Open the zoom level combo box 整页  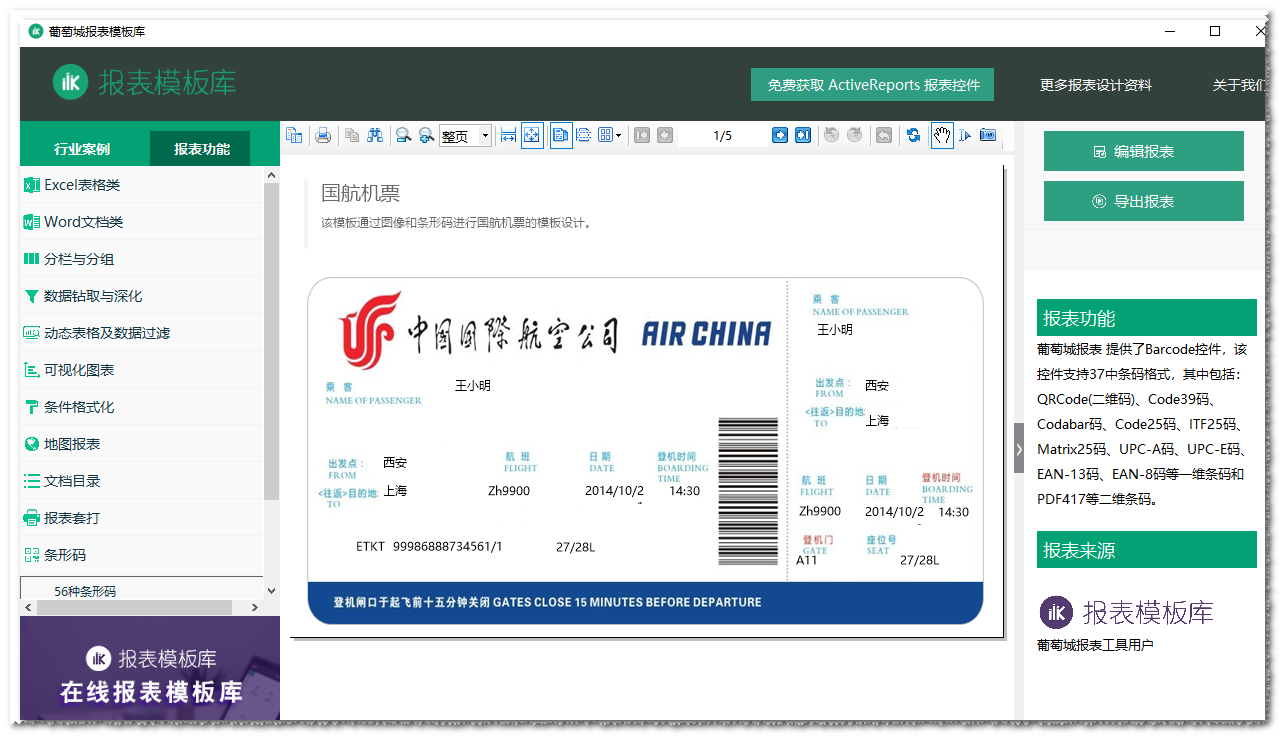465,136
